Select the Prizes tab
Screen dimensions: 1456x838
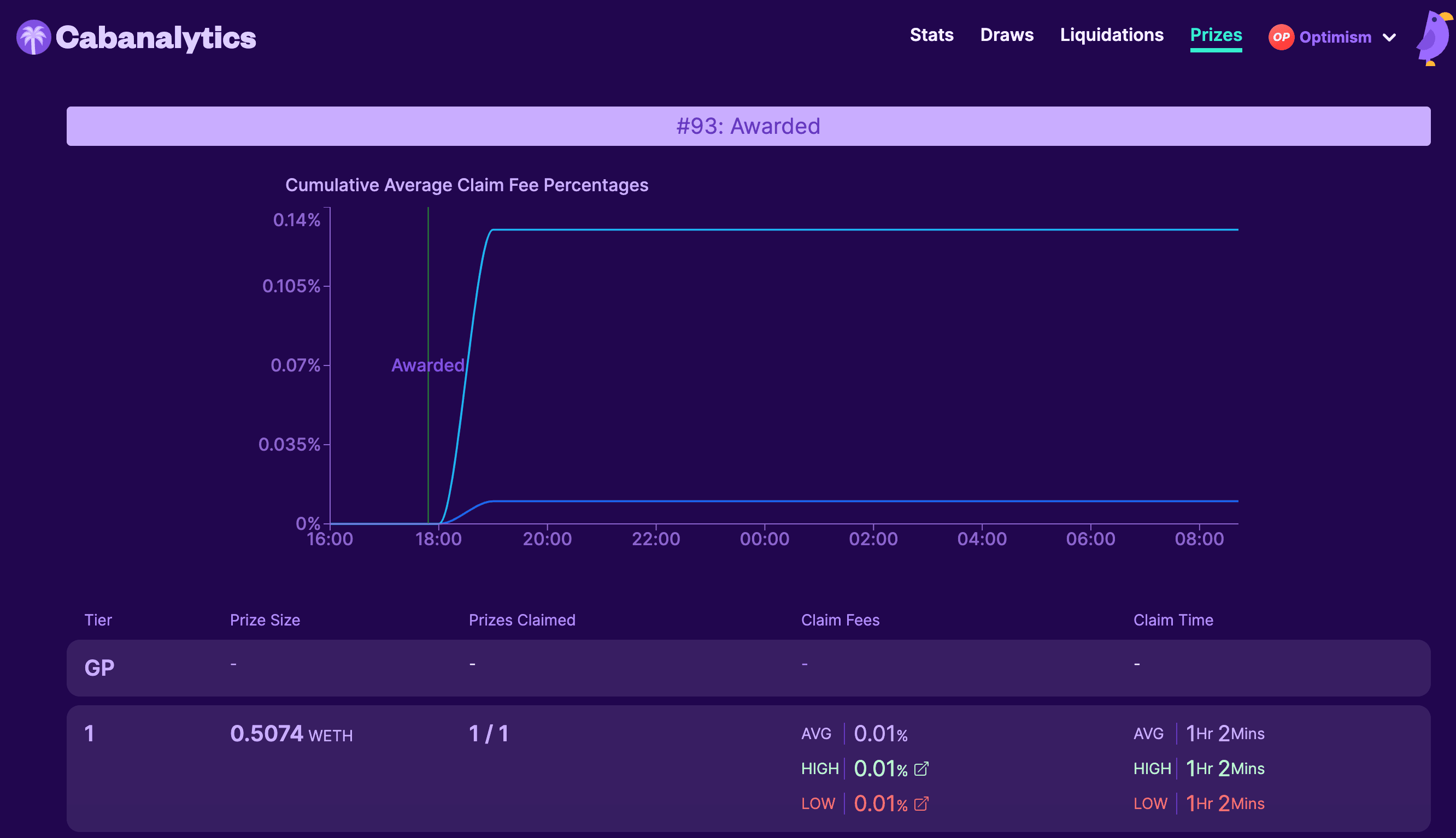coord(1216,35)
